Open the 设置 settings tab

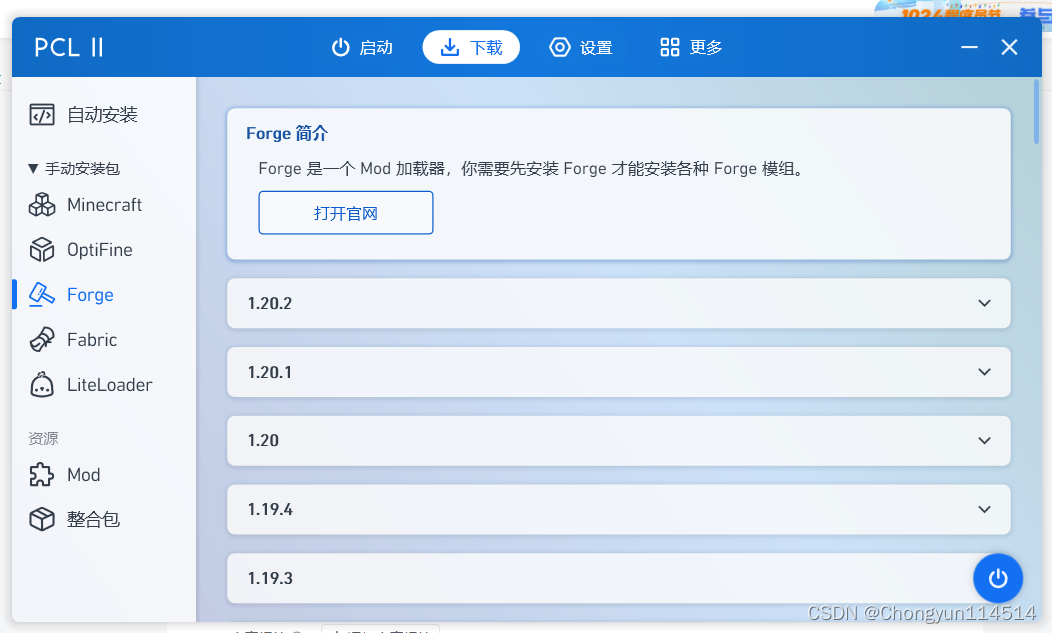pos(581,48)
